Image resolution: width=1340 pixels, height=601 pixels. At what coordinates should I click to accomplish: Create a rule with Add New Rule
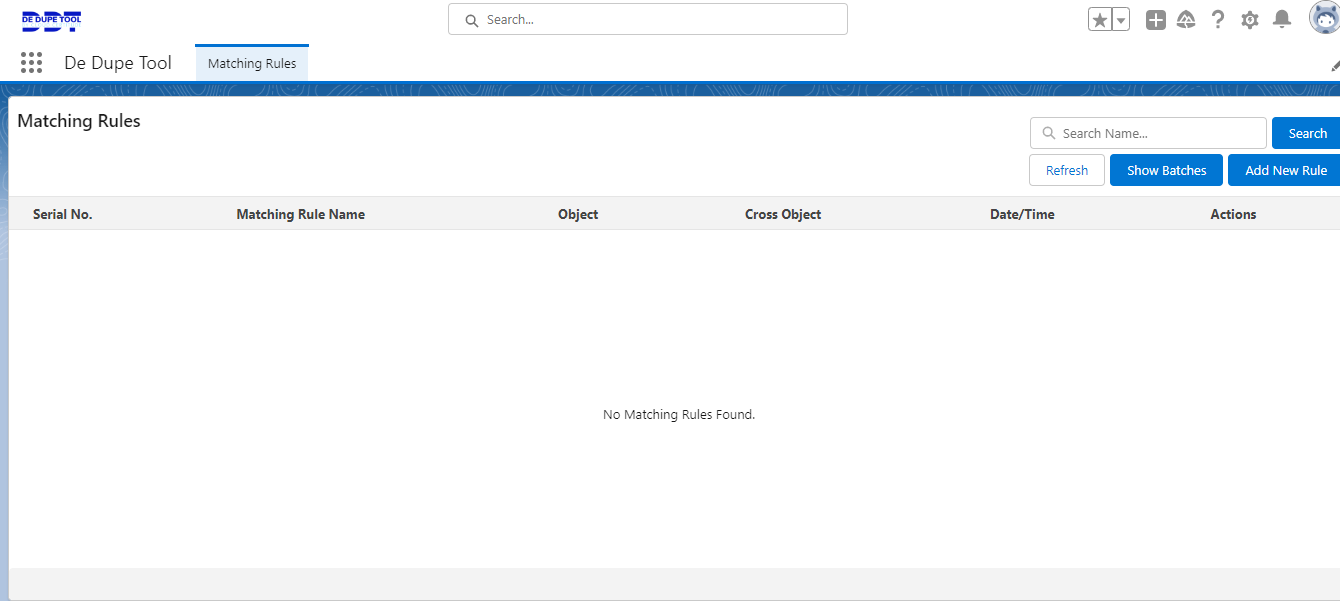click(1285, 170)
